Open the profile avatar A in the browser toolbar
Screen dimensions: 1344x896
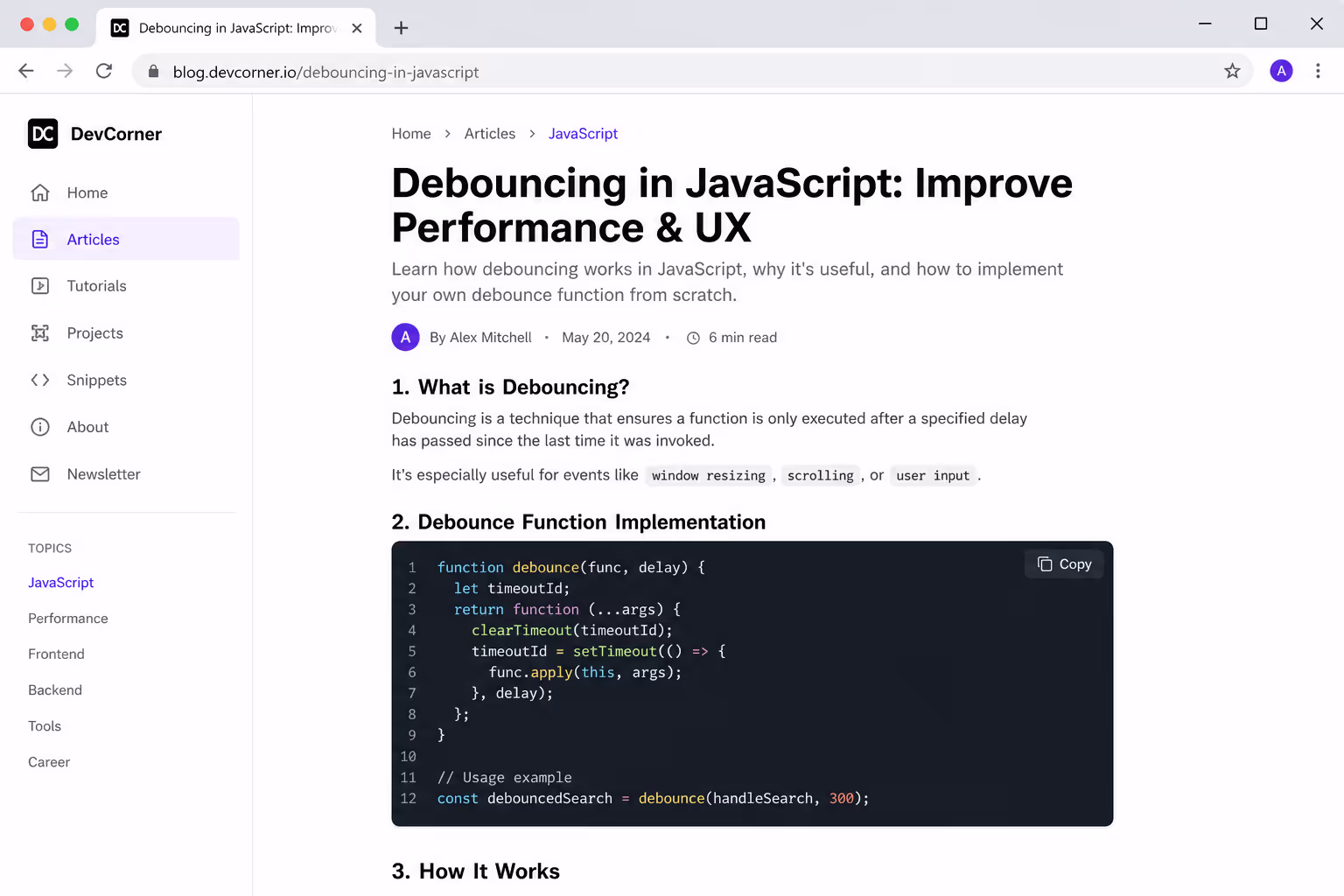pos(1281,71)
